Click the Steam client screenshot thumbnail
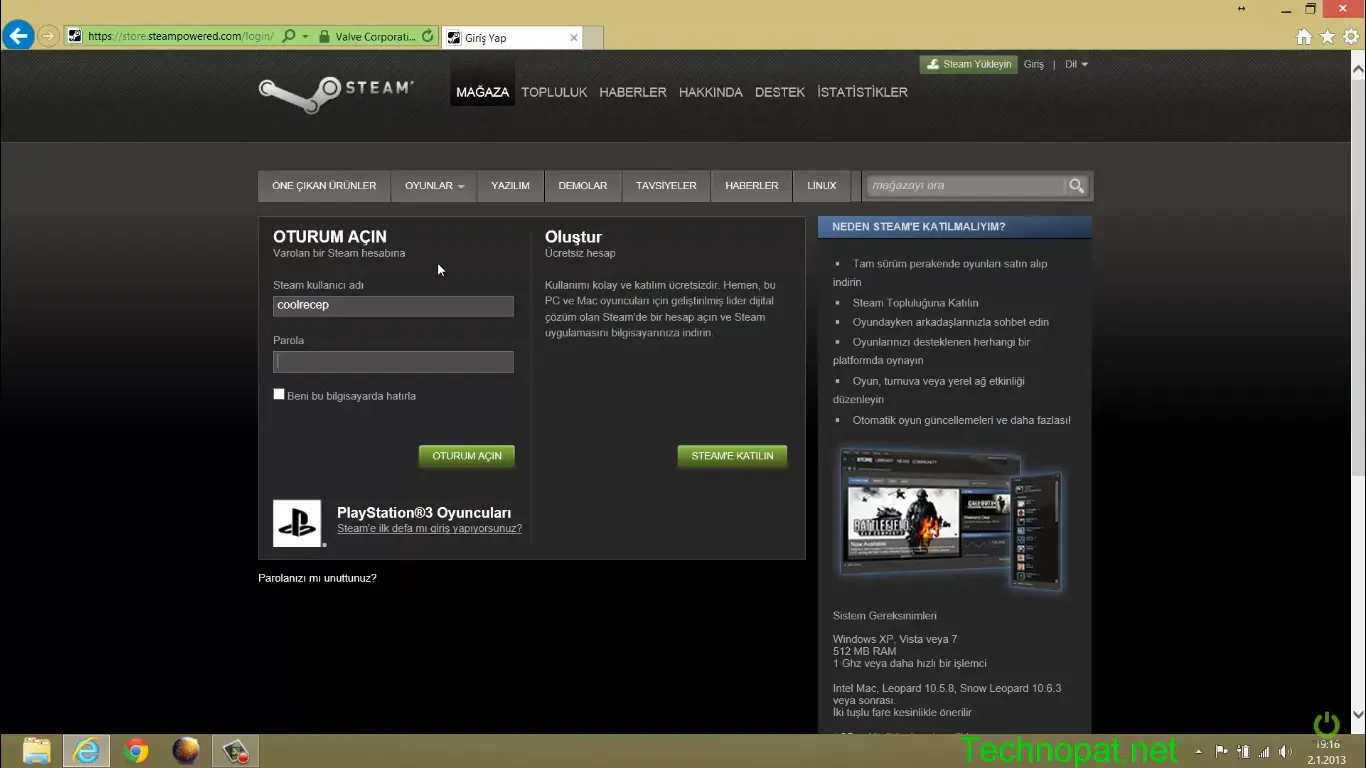 [950, 519]
